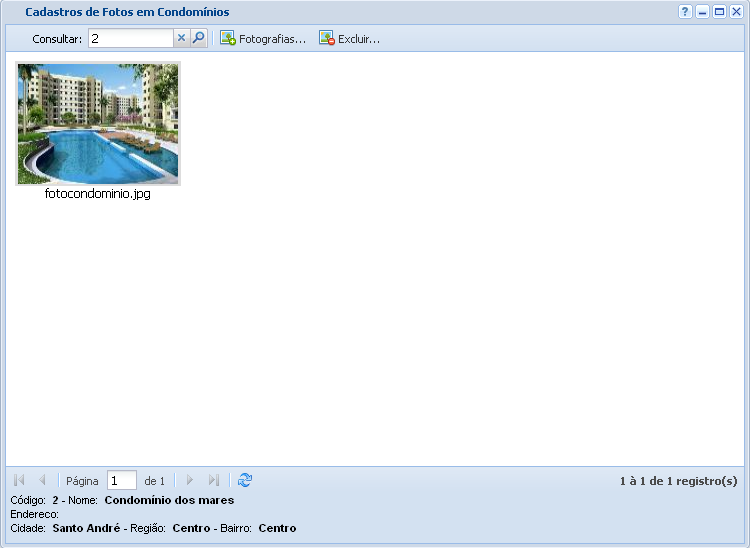The height and width of the screenshot is (548, 750).
Task: Select the condominium pool photo thumbnail
Action: pyautogui.click(x=98, y=124)
